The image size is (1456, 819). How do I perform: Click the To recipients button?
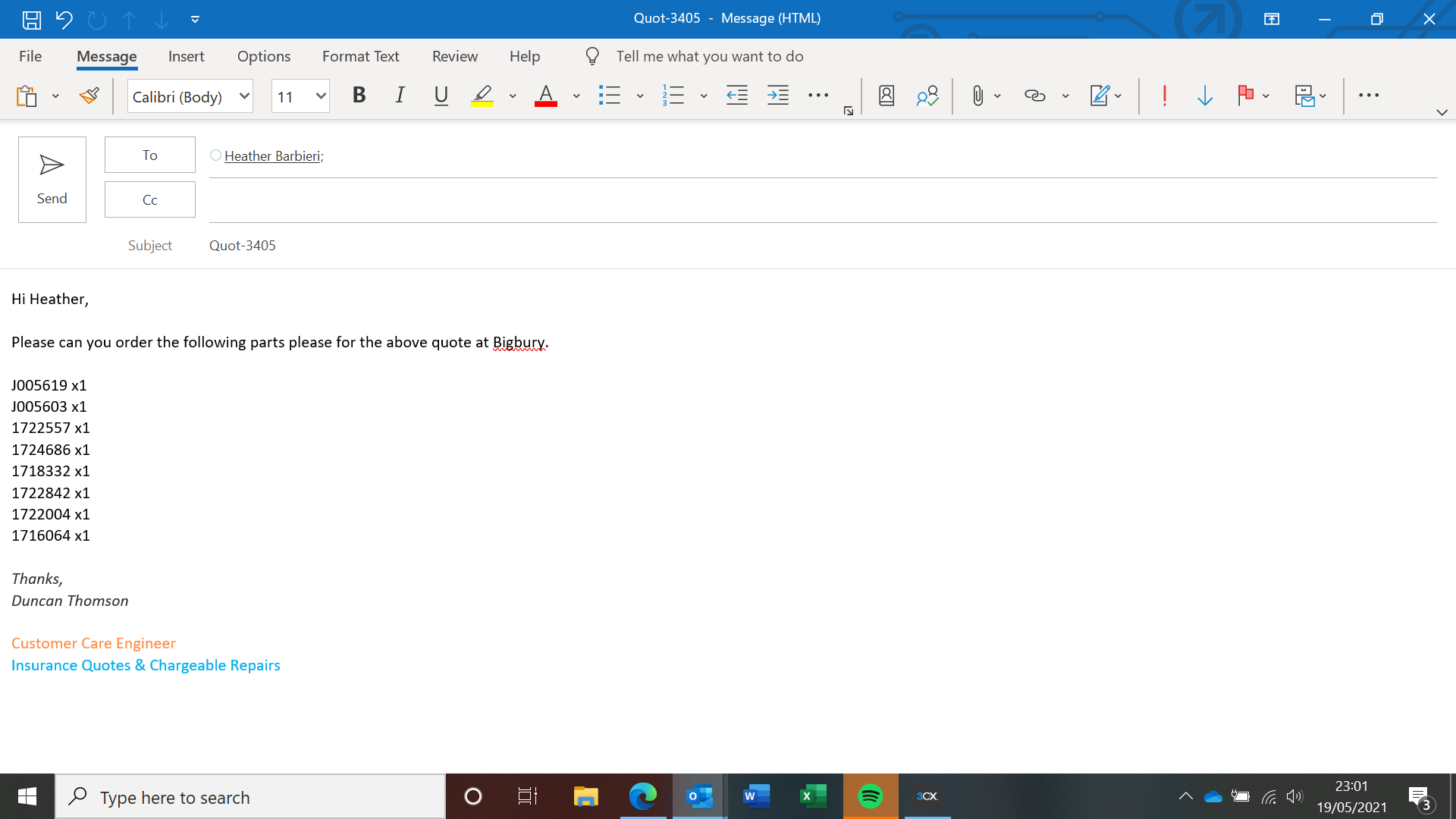tap(149, 155)
